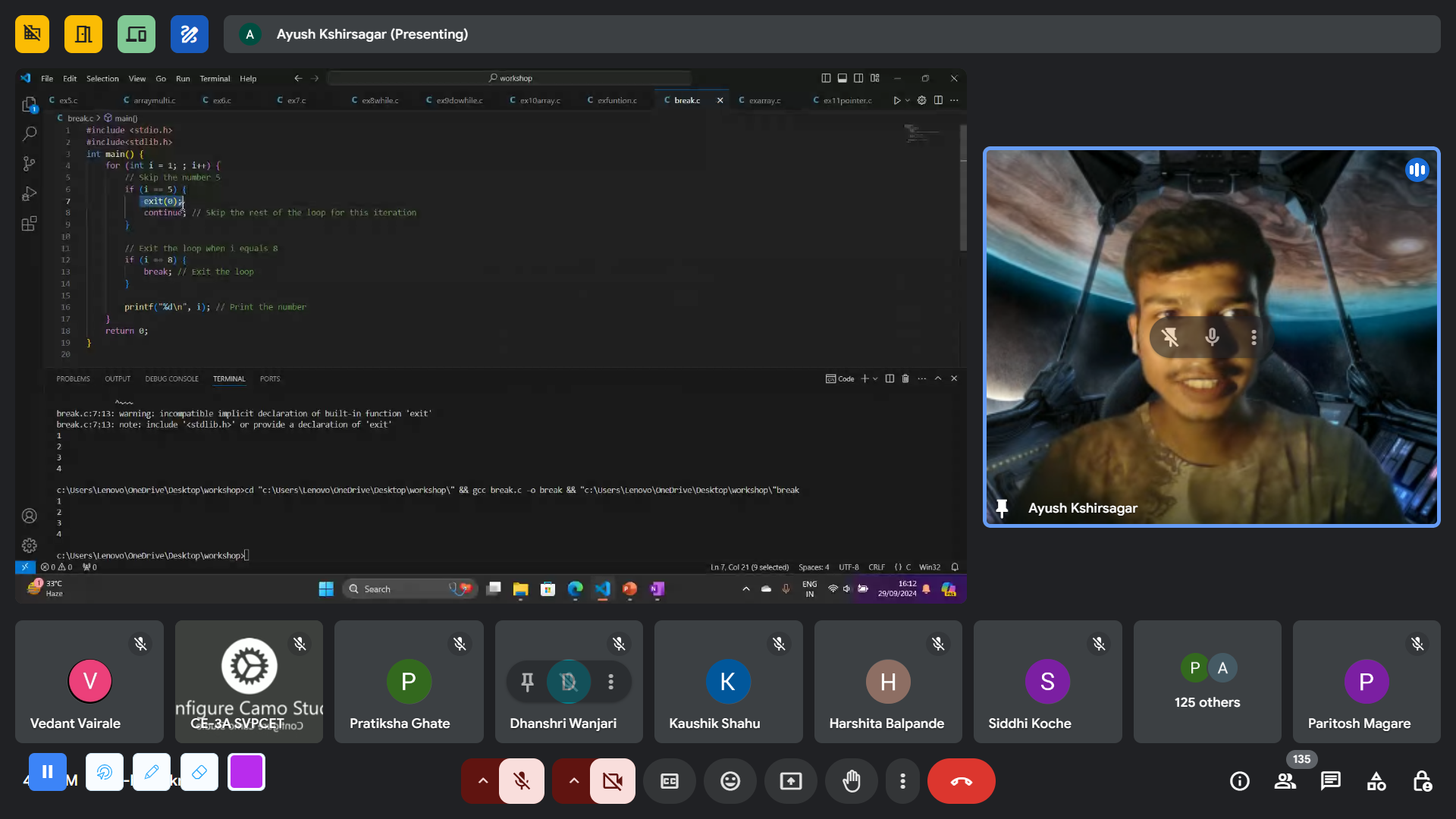Open the emoji reactions button
The width and height of the screenshot is (1456, 819).
coord(730,781)
